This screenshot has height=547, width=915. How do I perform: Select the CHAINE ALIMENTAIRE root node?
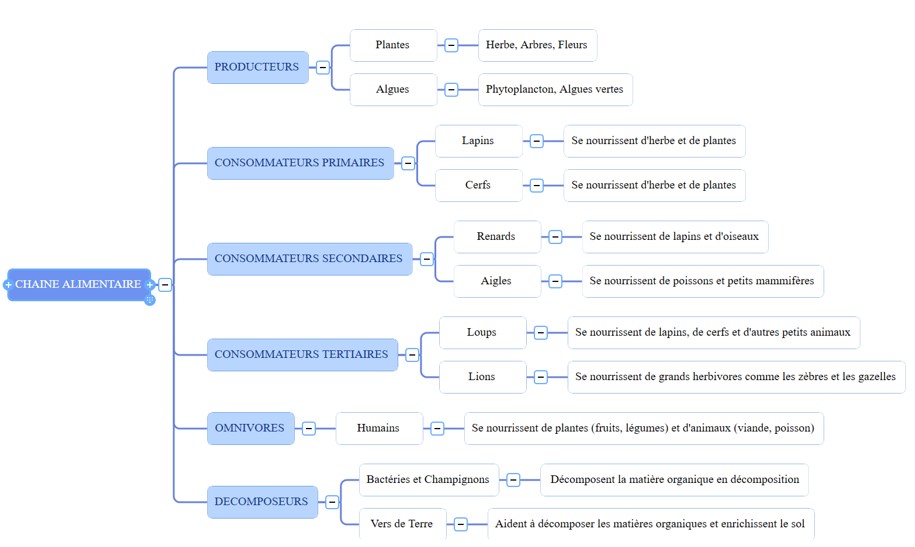point(79,285)
